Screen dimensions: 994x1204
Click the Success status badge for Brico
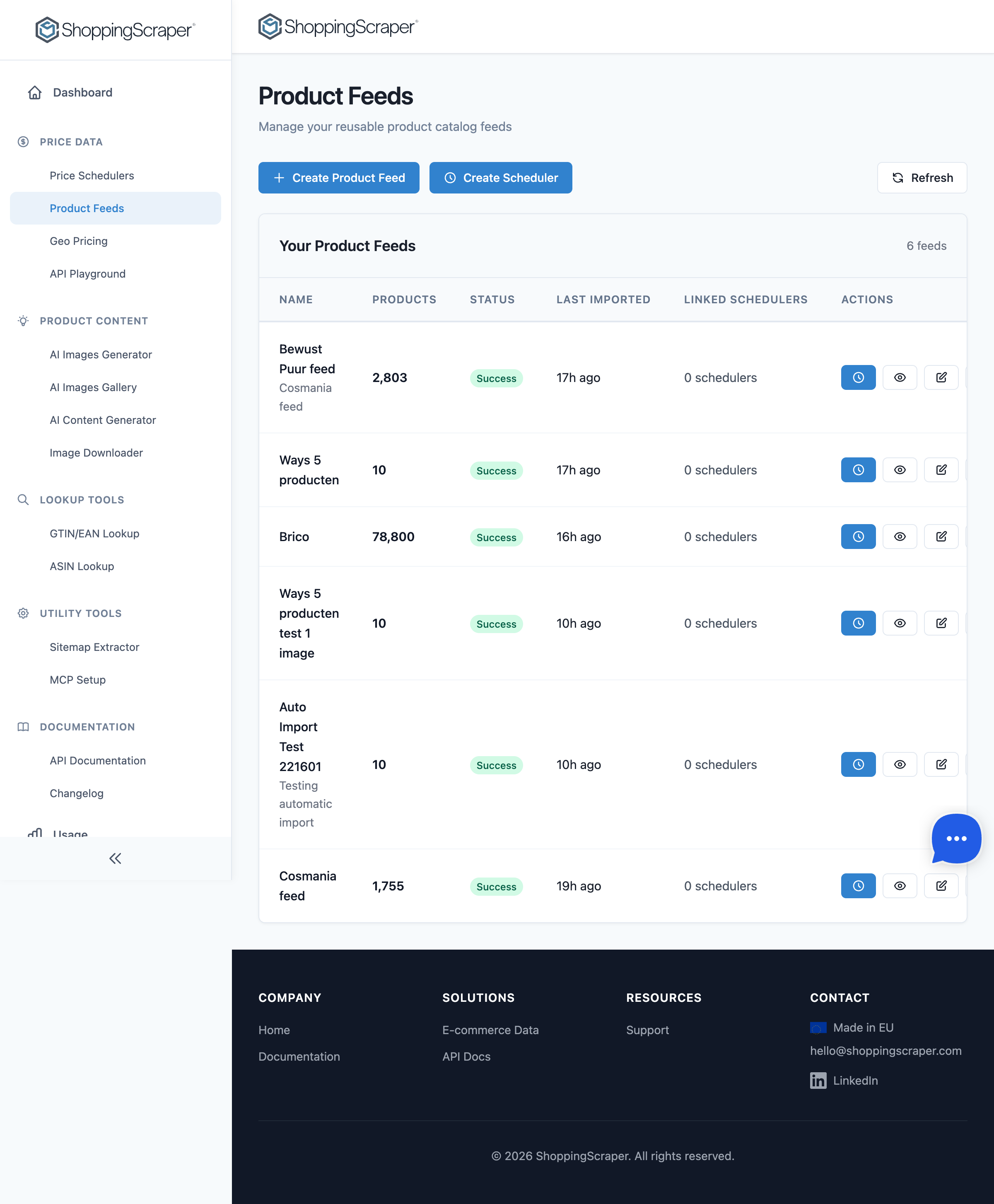click(x=496, y=537)
